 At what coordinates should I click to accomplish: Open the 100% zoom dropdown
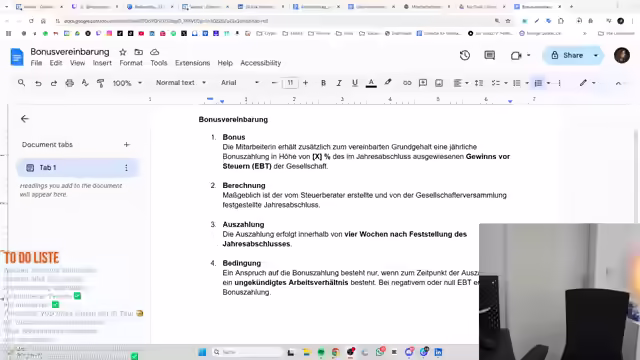click(127, 83)
